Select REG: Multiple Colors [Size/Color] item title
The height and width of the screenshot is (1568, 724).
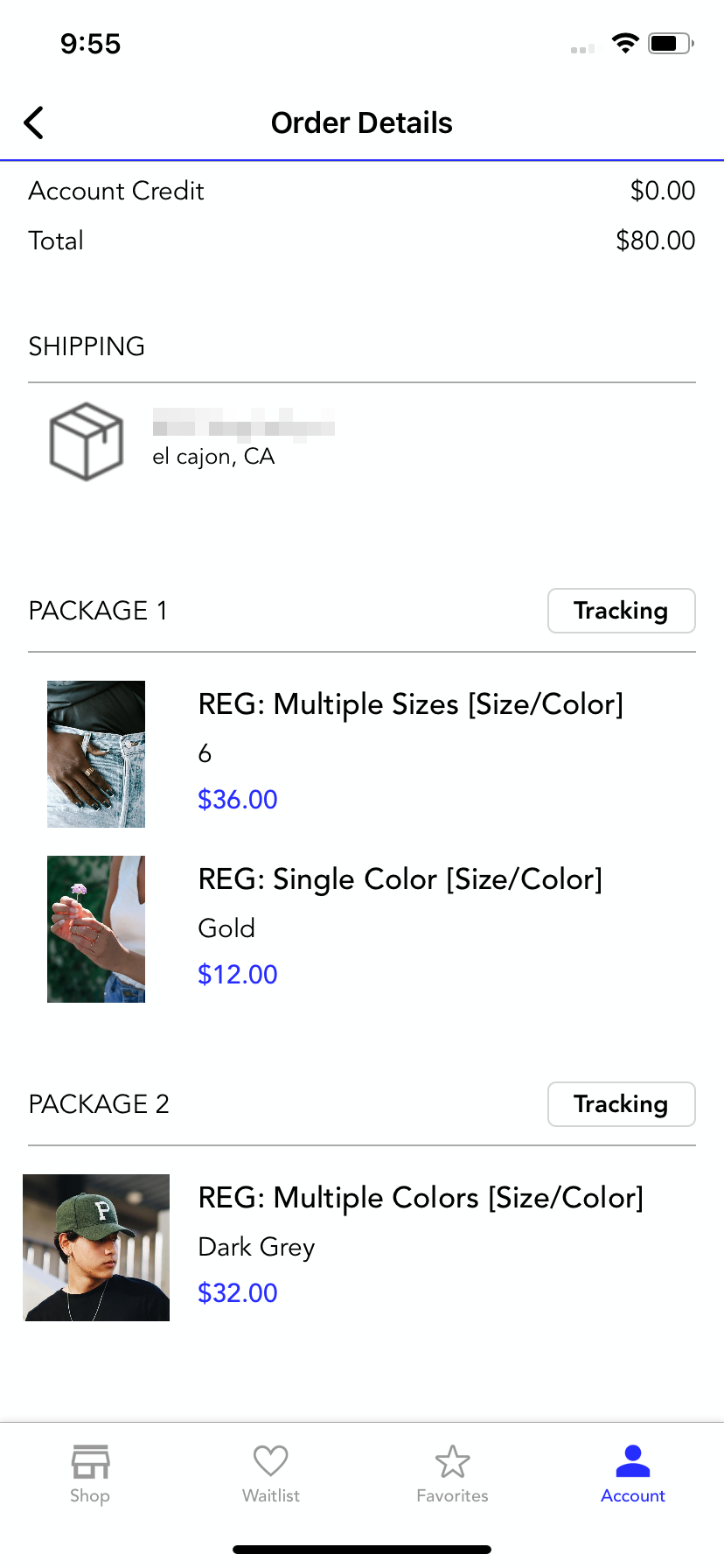pos(421,1198)
